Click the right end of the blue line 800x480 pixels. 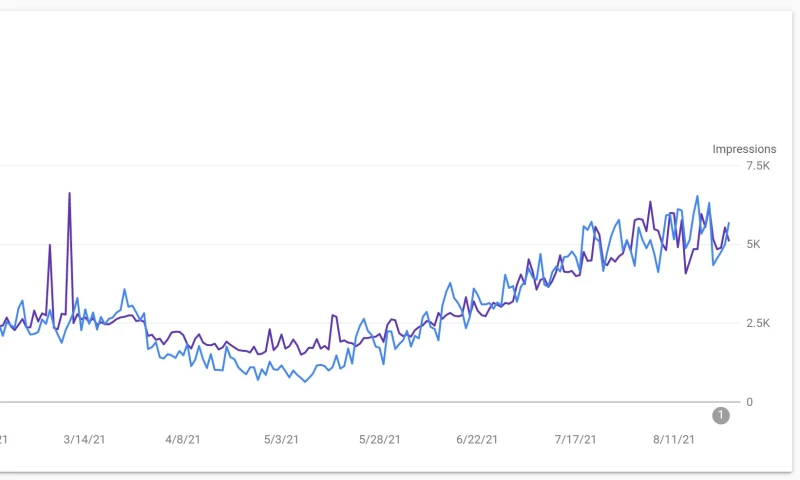click(x=729, y=223)
